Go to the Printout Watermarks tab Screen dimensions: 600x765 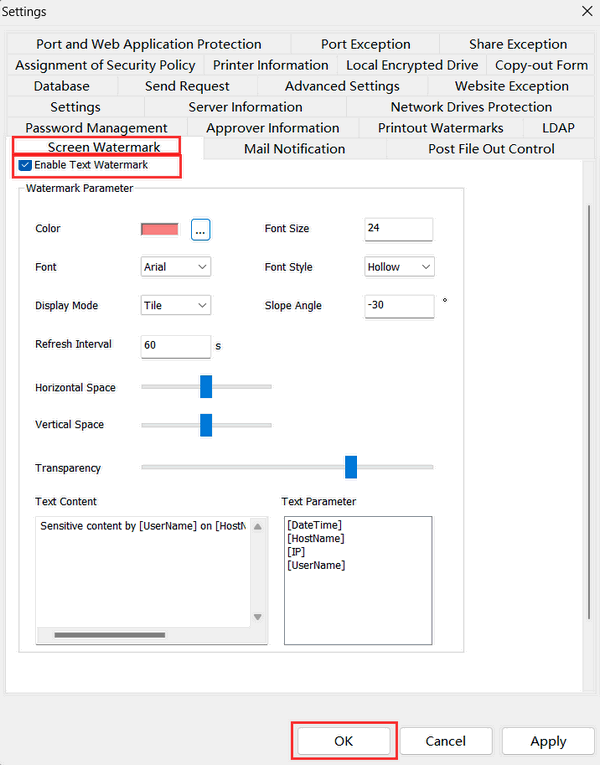pos(440,128)
